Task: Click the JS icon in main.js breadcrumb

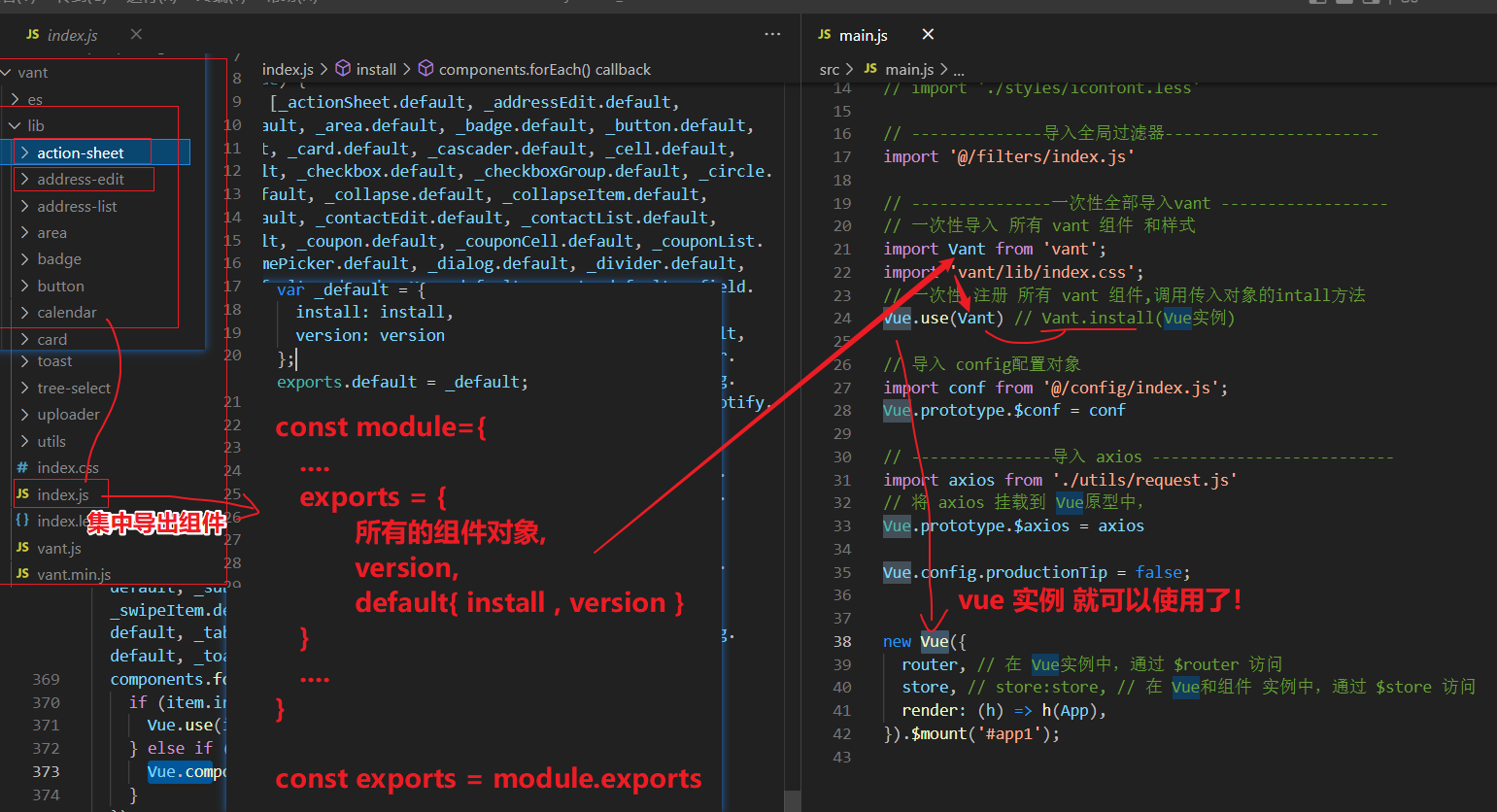Action: coord(870,69)
